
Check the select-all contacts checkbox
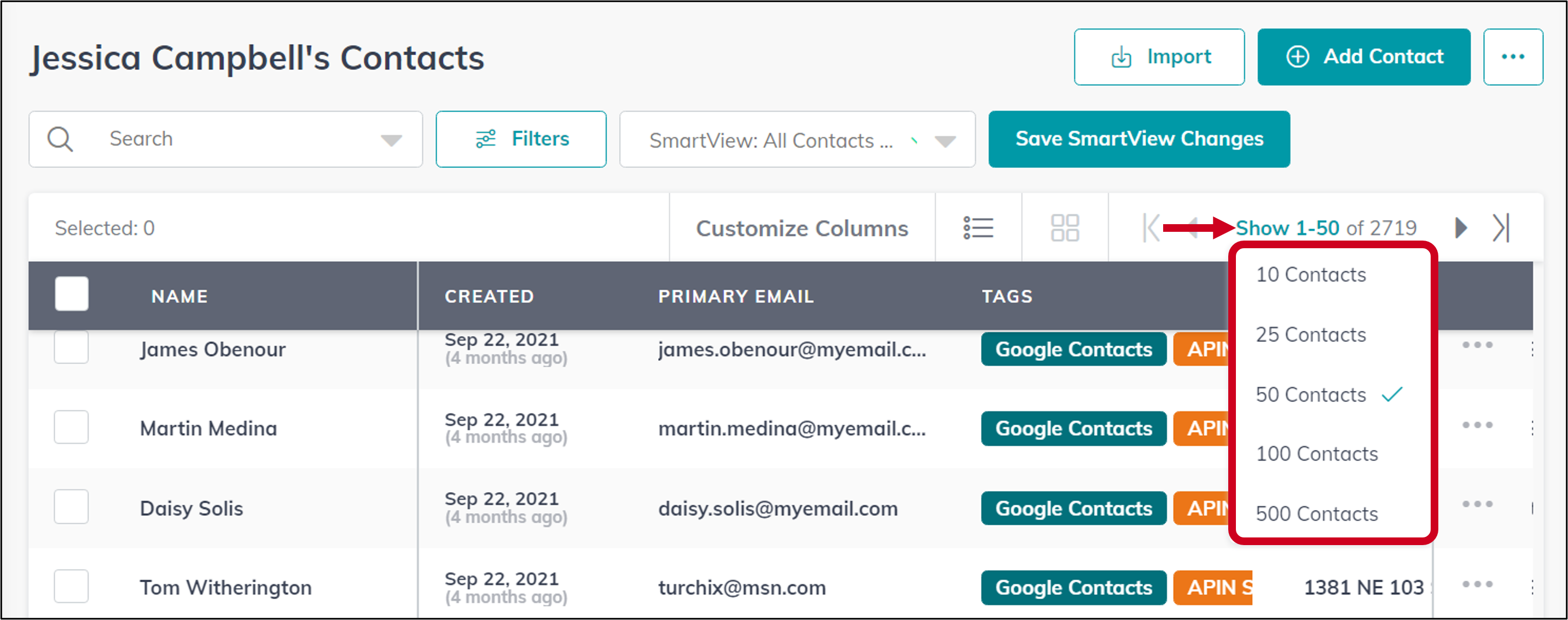(71, 294)
